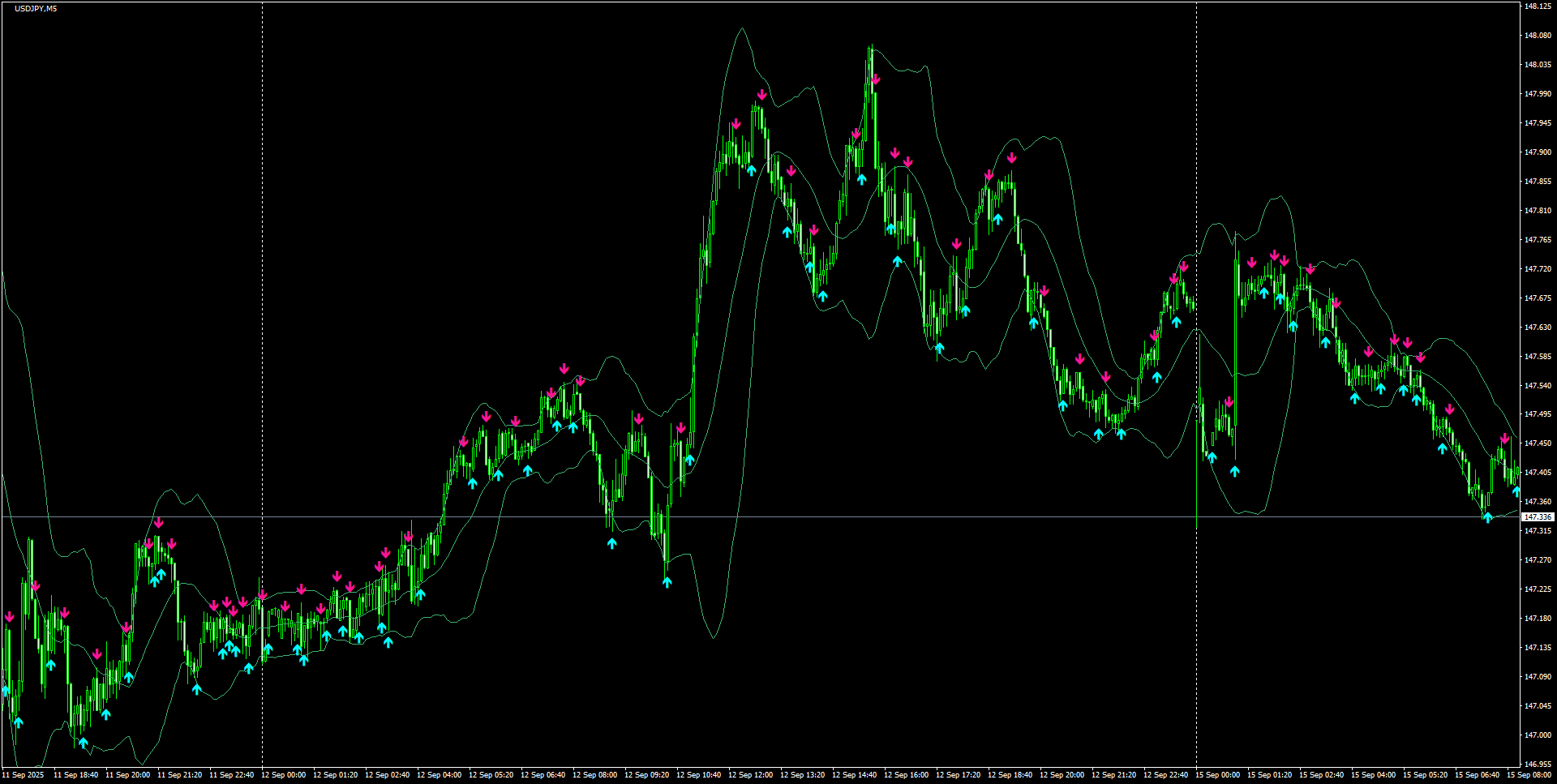This screenshot has width=1557, height=784.
Task: Select the 147.540 price scale value
Action: point(1538,386)
